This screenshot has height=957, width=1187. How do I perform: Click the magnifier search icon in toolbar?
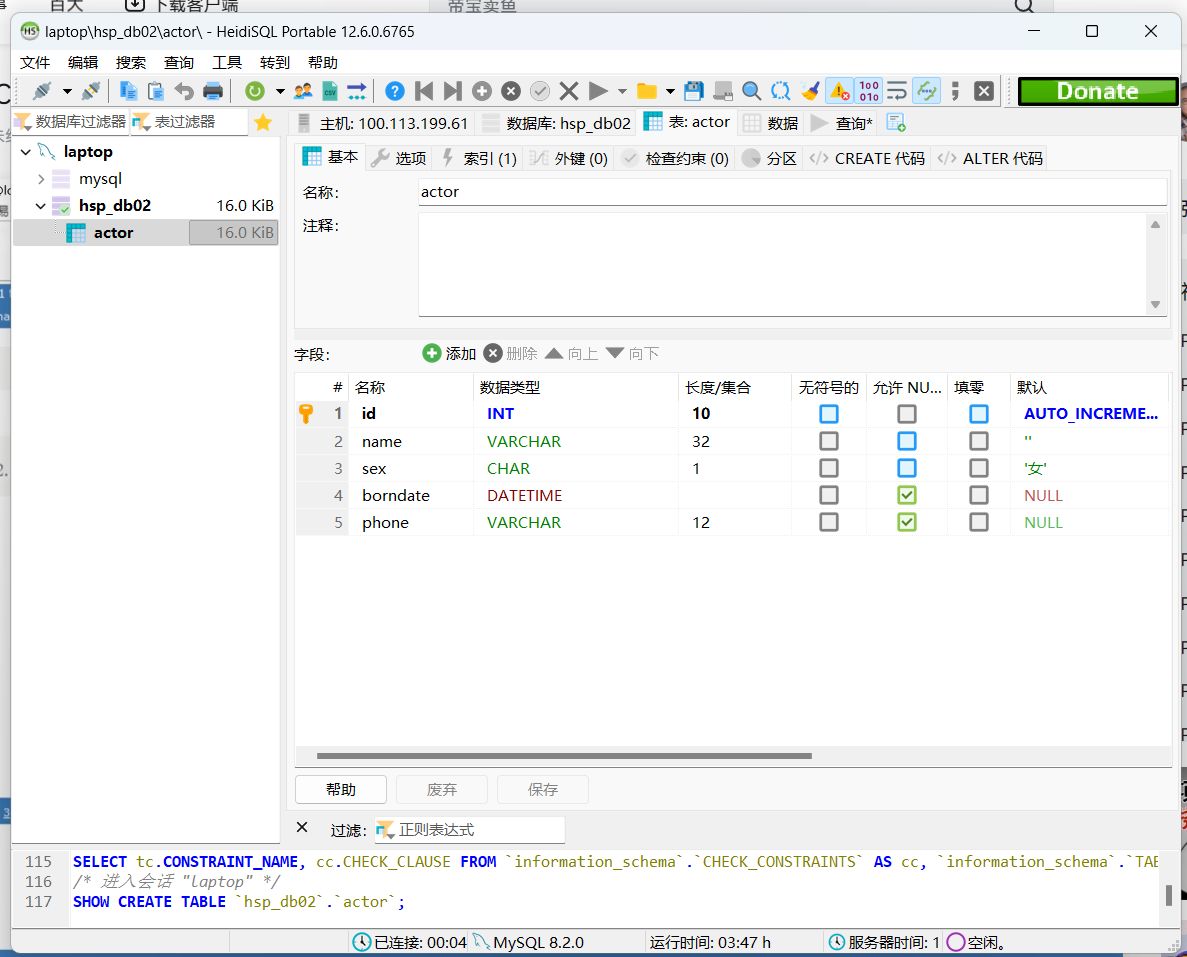(751, 91)
